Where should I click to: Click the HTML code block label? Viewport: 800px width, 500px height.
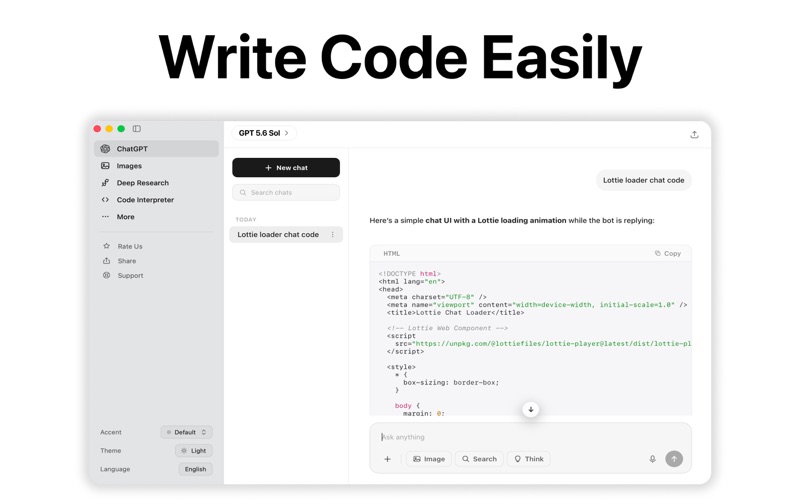(x=392, y=254)
